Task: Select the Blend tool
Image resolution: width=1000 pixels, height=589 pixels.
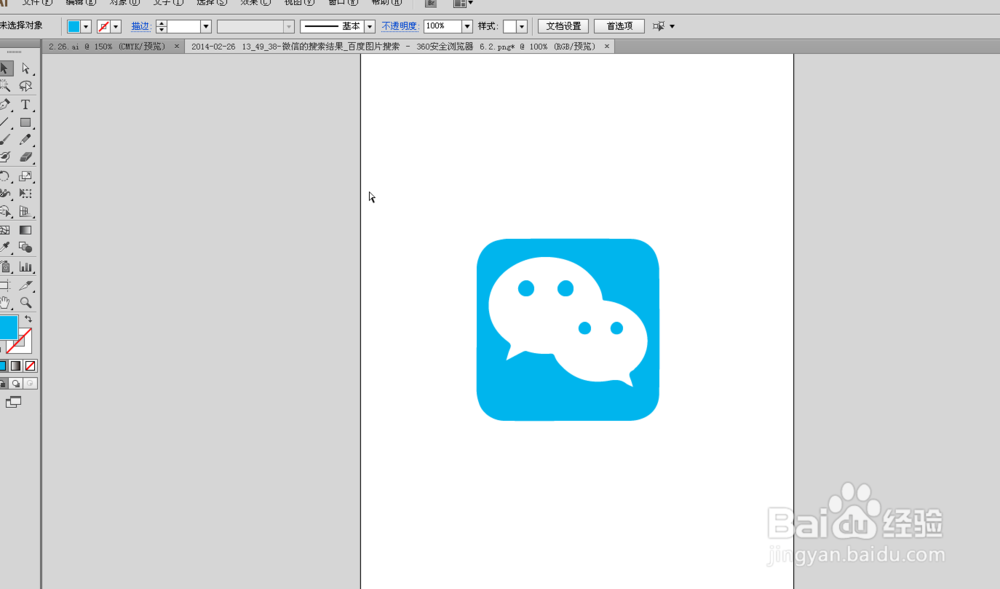Action: (x=26, y=247)
